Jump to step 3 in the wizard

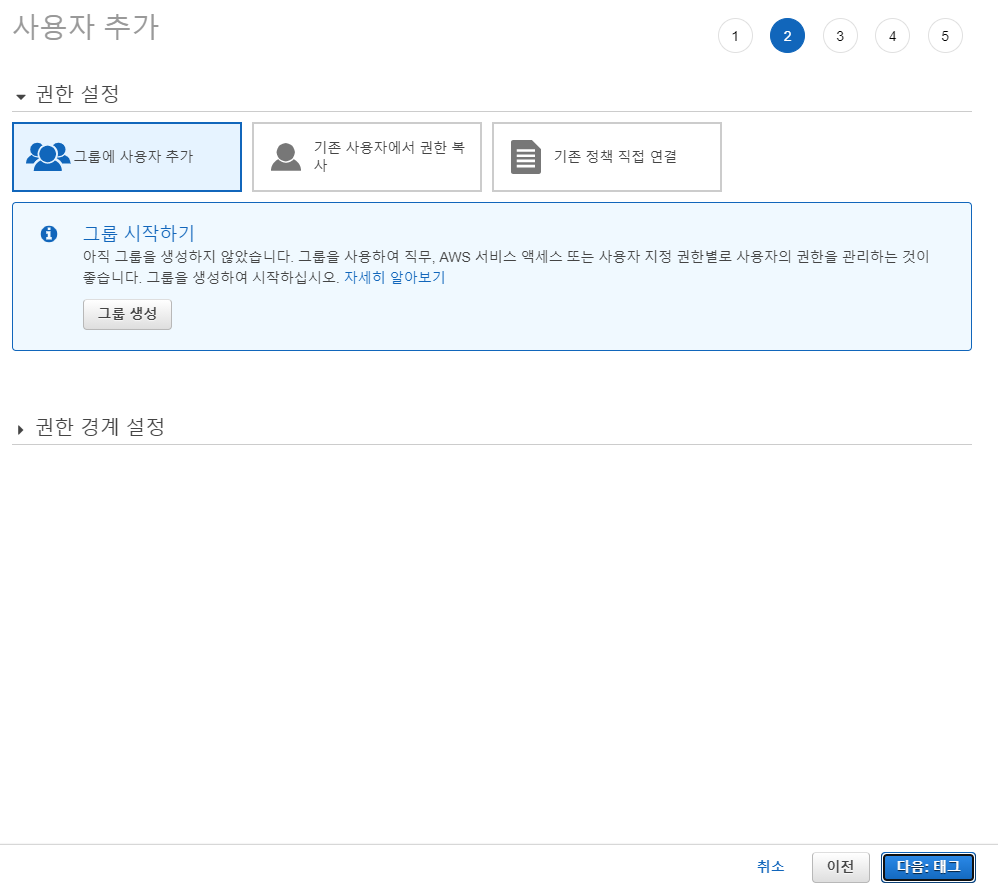(840, 36)
